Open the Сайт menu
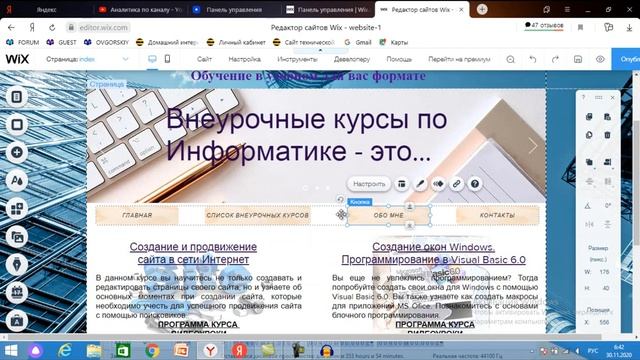The width and height of the screenshot is (640, 360). pos(204,59)
